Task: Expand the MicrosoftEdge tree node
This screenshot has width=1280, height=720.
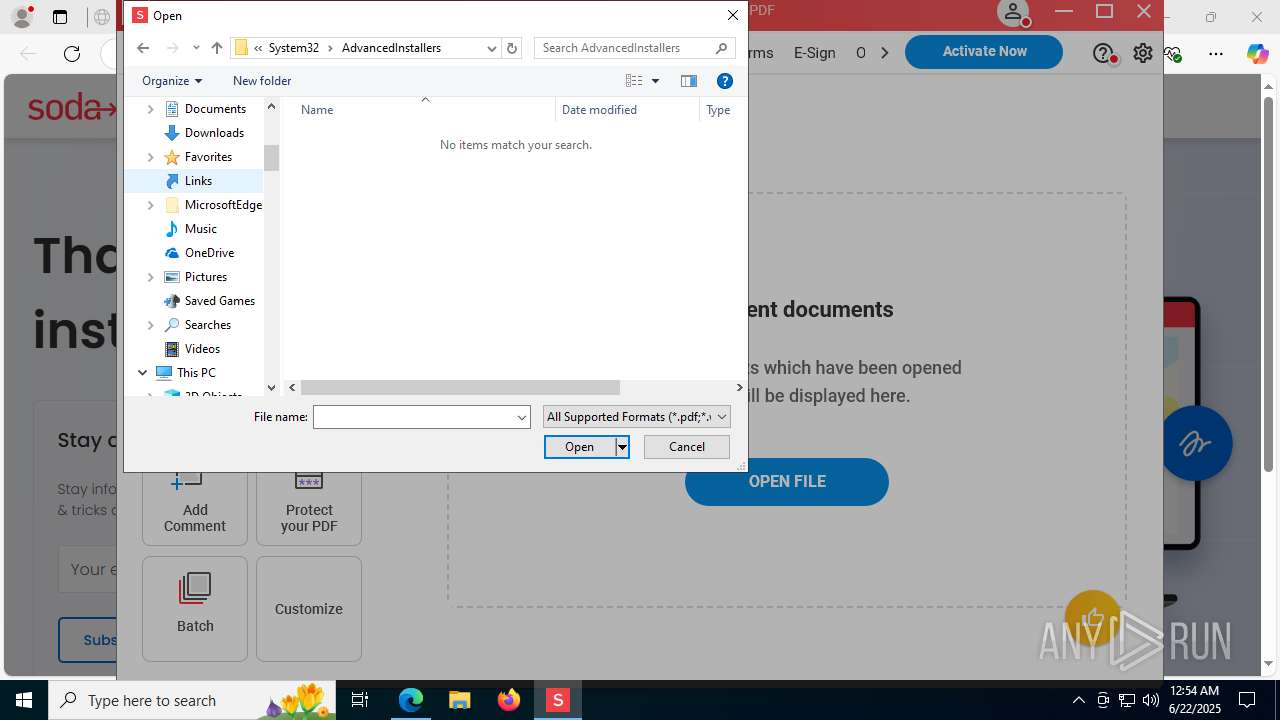Action: click(x=151, y=205)
